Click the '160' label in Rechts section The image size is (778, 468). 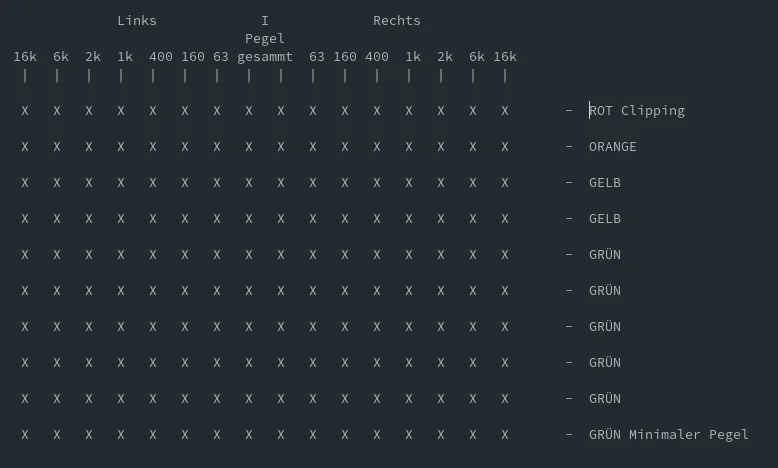pos(345,56)
